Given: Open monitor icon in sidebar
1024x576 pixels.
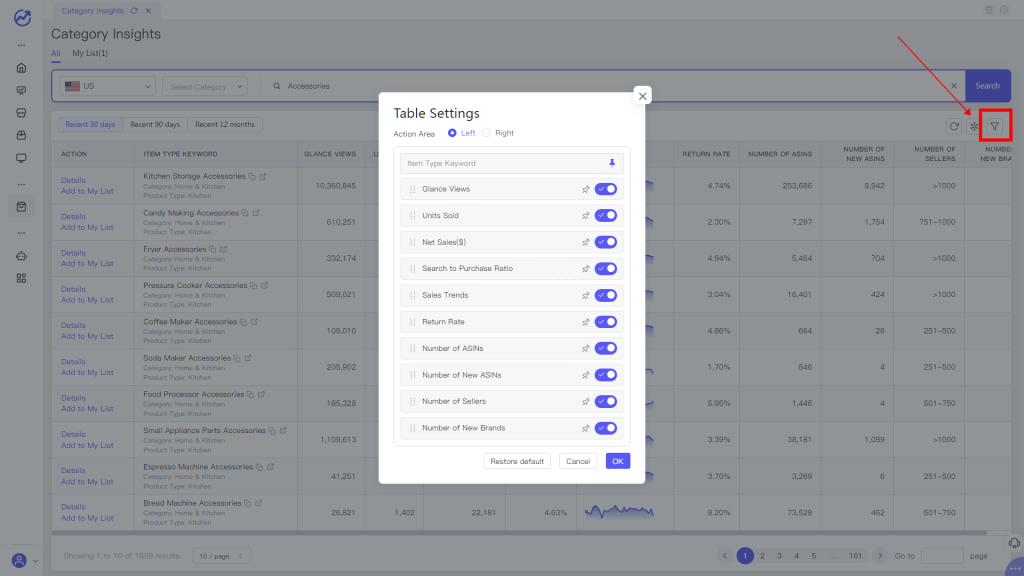Looking at the screenshot, I should (x=22, y=158).
